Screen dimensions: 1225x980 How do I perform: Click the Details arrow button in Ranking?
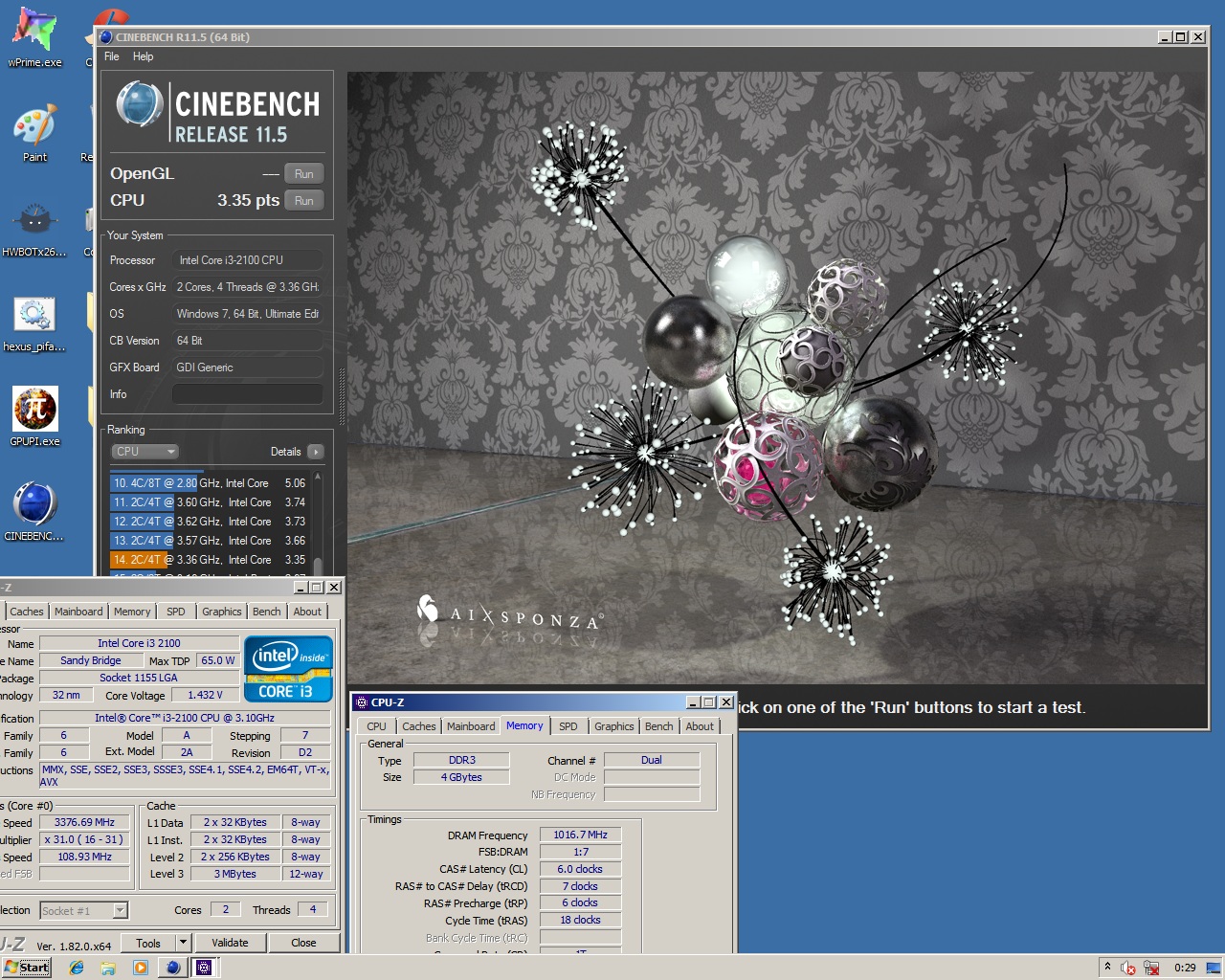316,452
